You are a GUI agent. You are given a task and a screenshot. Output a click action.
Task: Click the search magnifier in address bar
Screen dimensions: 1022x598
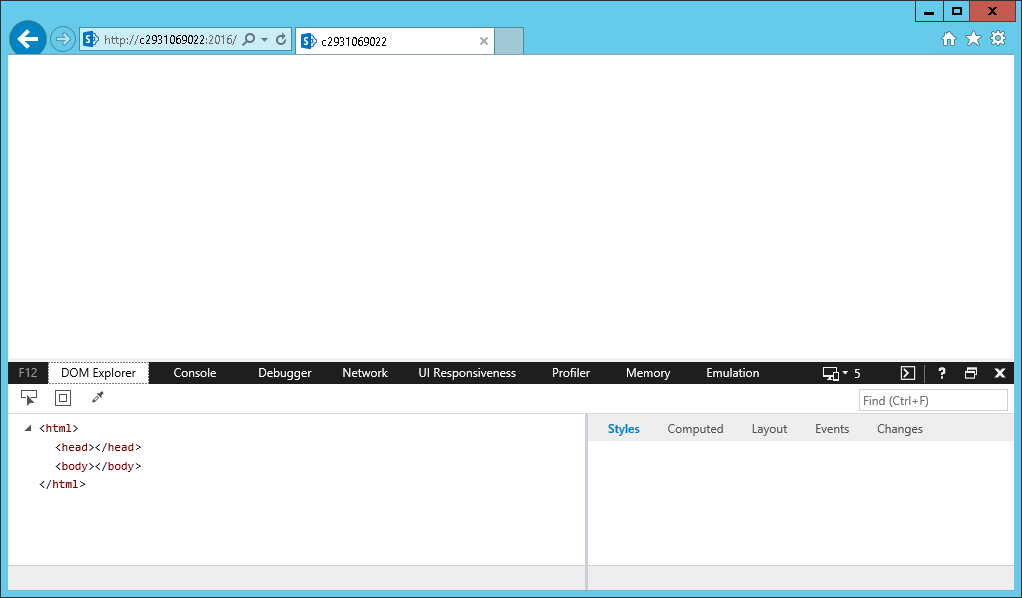click(x=249, y=40)
